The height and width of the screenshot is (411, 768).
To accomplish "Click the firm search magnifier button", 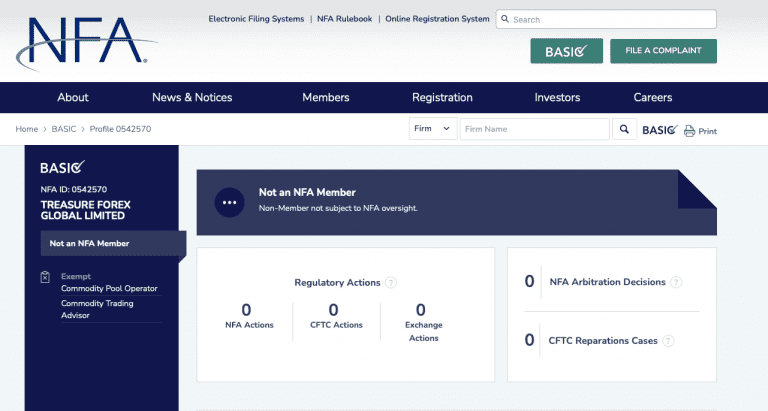I will point(624,129).
